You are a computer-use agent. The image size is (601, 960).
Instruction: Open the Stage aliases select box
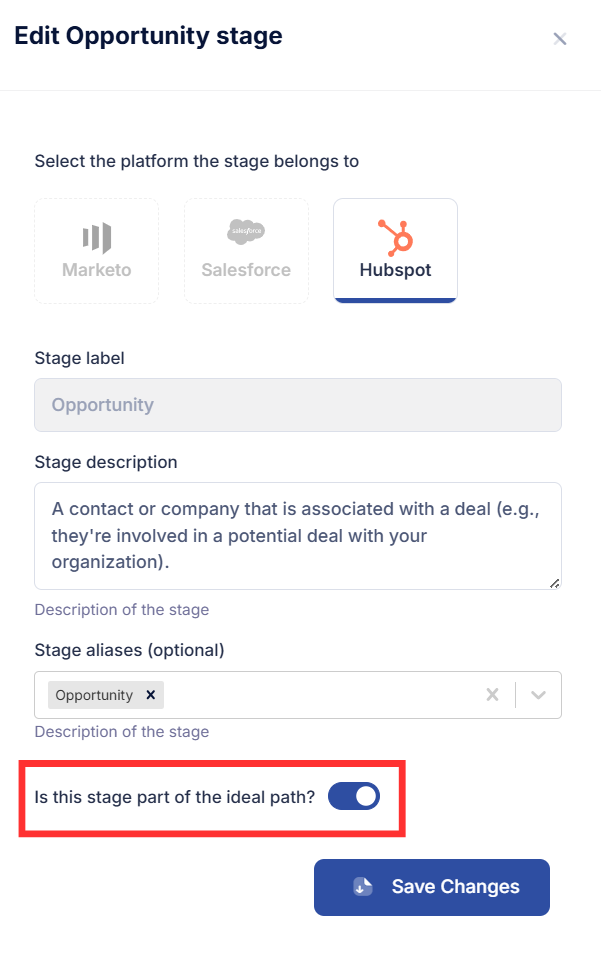[298, 695]
